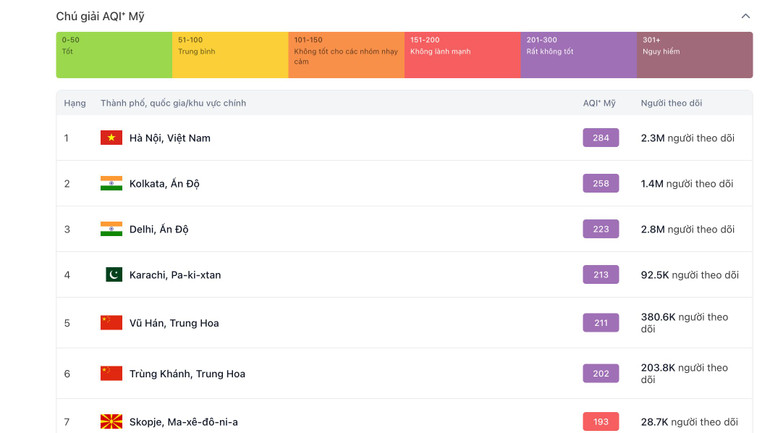
Task: Select the red 151-200 Không lành mạnh swatch
Action: (462, 55)
